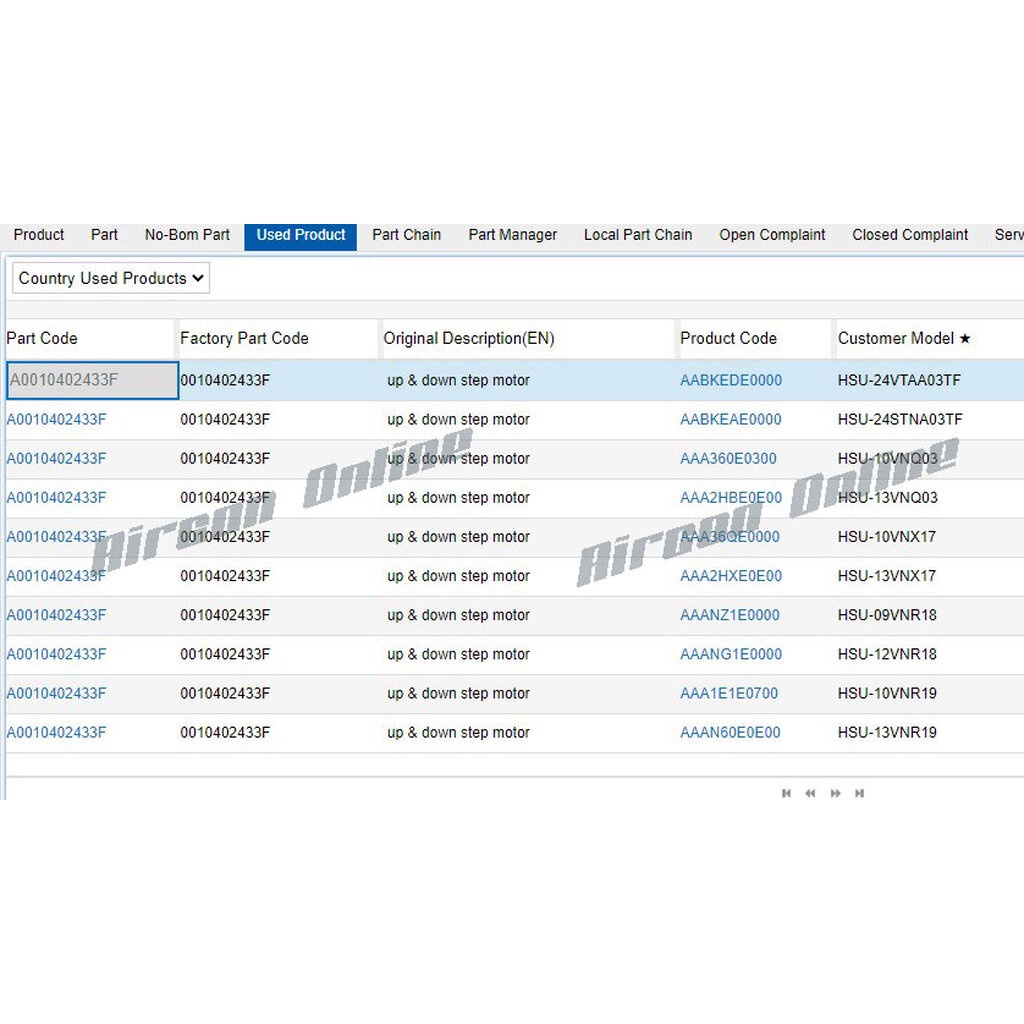Select customer model HSU-13VNX17
Image resolution: width=1024 pixels, height=1024 pixels.
click(887, 576)
